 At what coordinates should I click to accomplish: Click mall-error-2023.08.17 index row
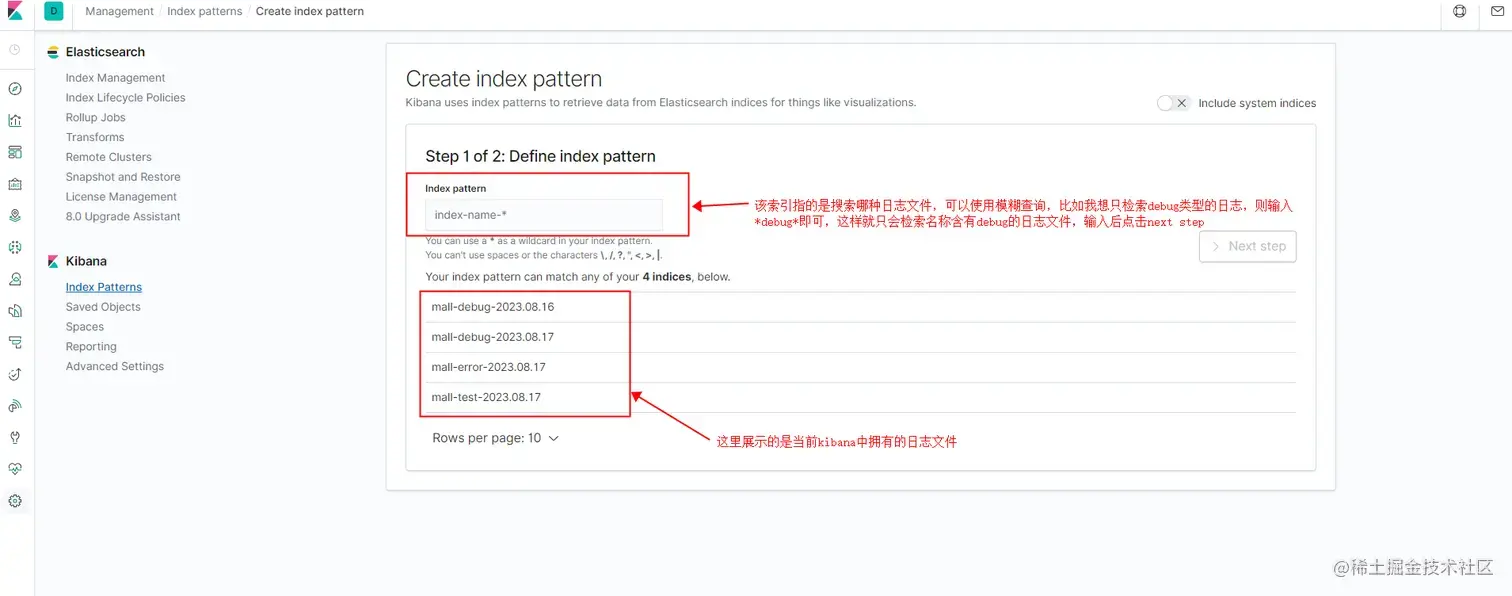point(860,367)
